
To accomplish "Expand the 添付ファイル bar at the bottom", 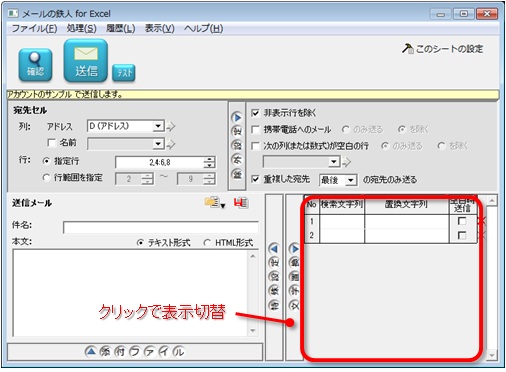I will (x=135, y=352).
